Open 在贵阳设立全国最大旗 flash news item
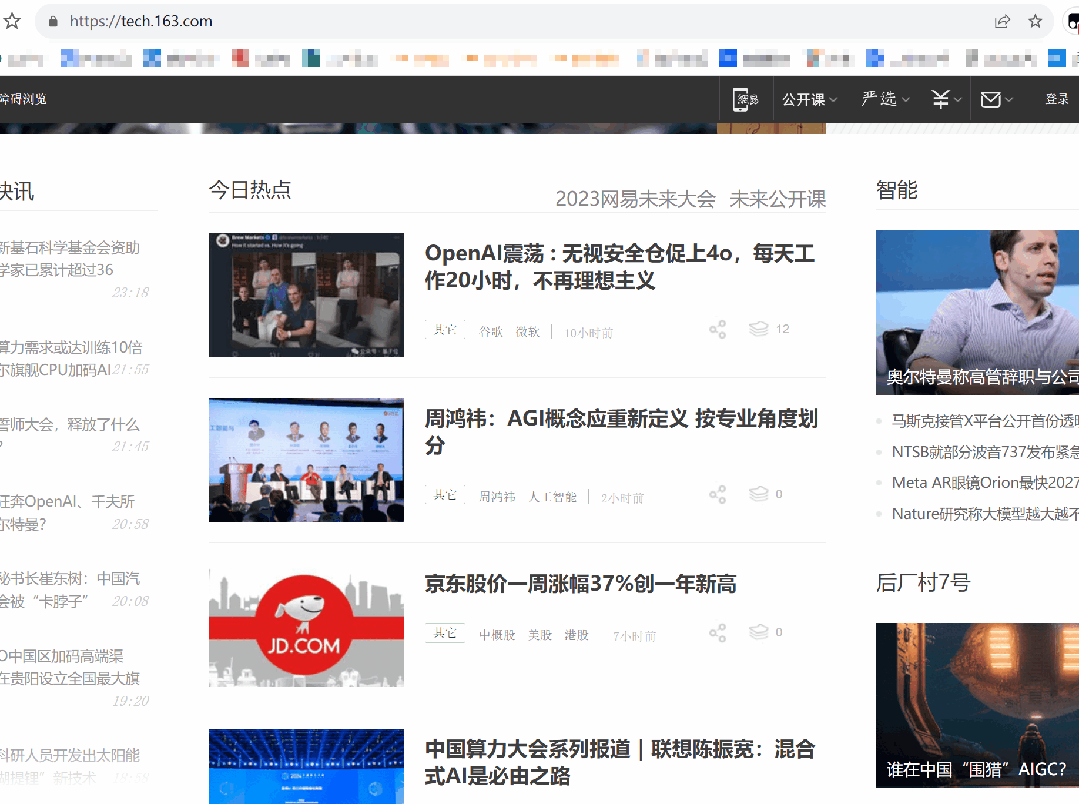 point(70,667)
